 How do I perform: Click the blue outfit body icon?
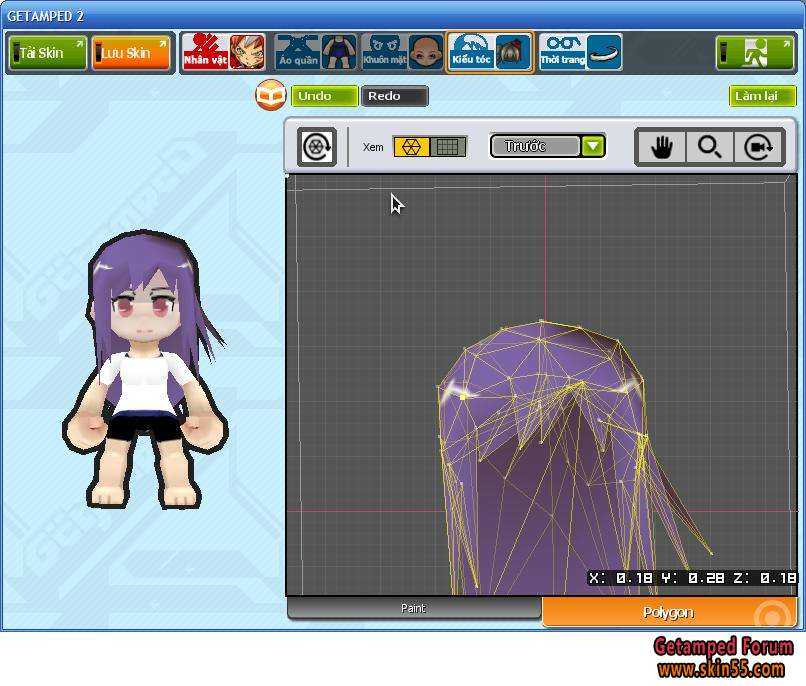pos(339,51)
